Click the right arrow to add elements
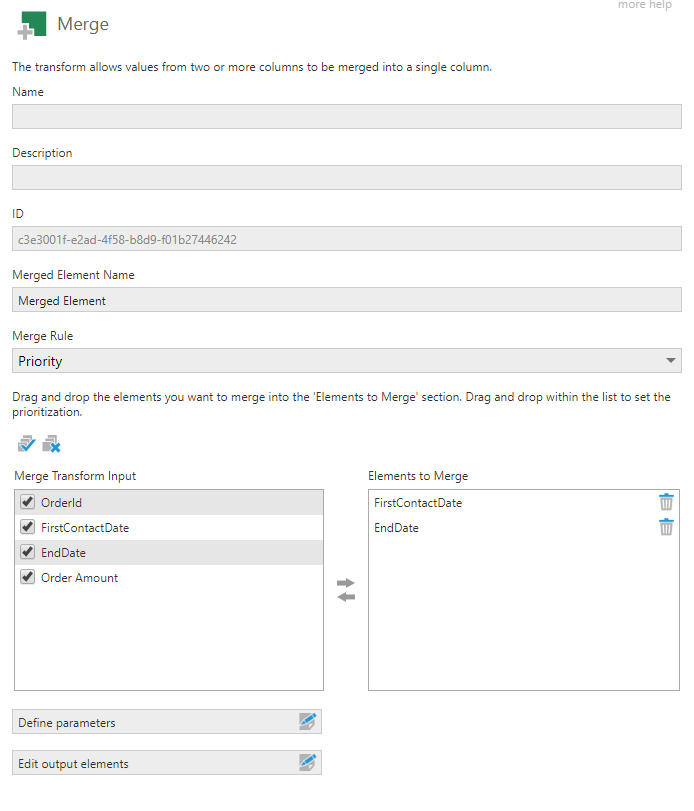The width and height of the screenshot is (694, 811). [345, 581]
